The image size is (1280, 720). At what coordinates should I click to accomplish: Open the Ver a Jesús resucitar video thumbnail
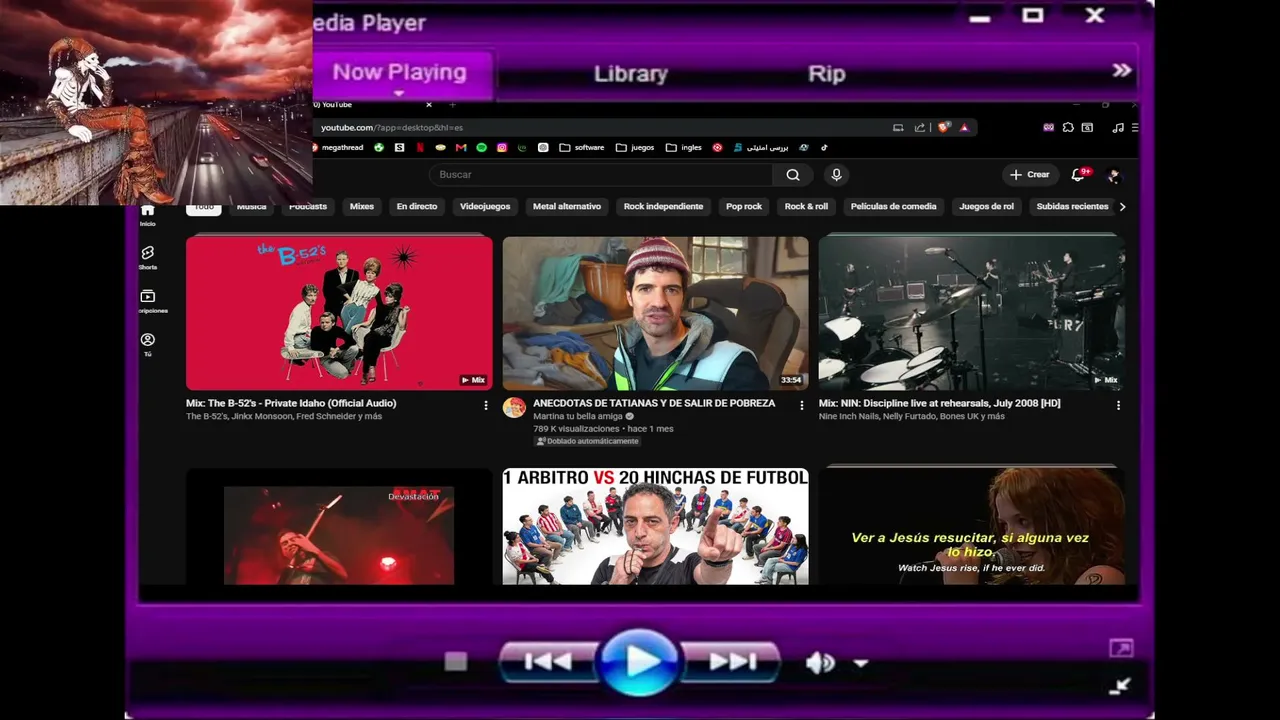click(971, 526)
